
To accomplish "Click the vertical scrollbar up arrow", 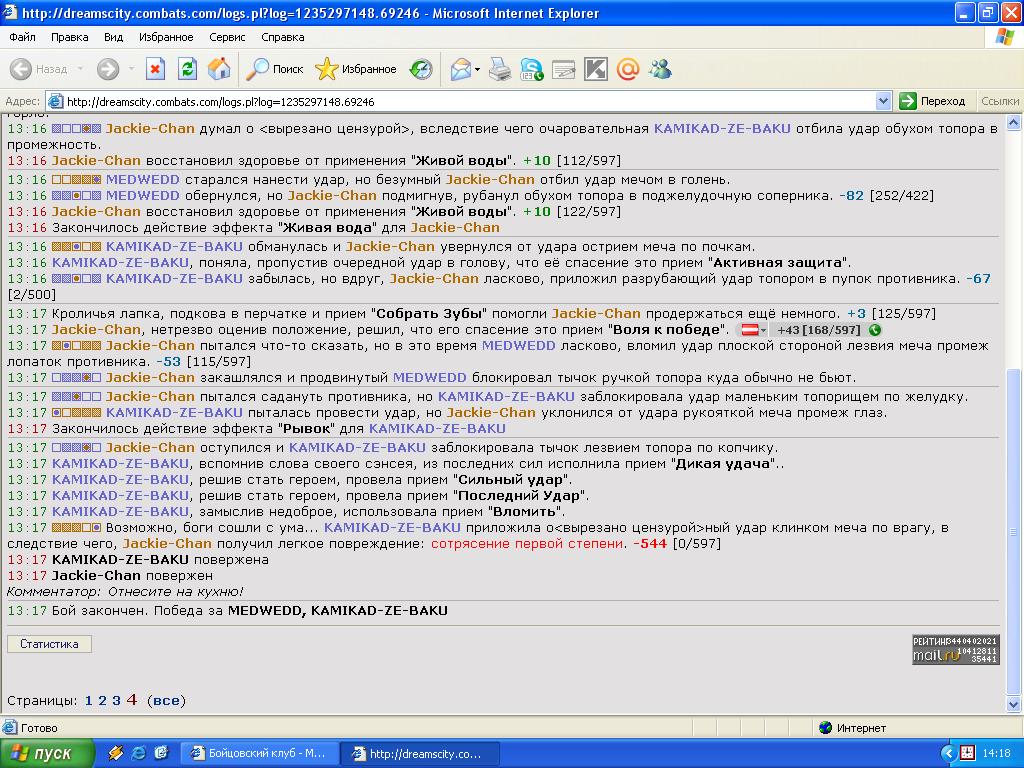I will 1014,123.
